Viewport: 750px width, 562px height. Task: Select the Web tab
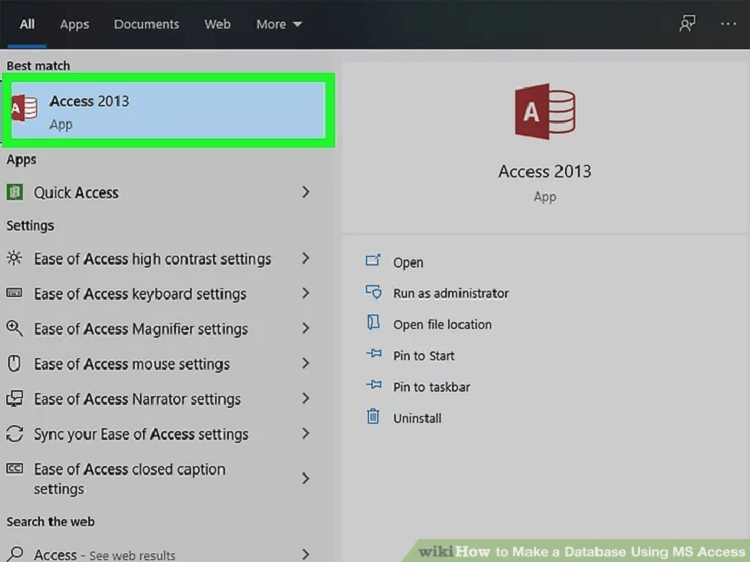click(217, 24)
